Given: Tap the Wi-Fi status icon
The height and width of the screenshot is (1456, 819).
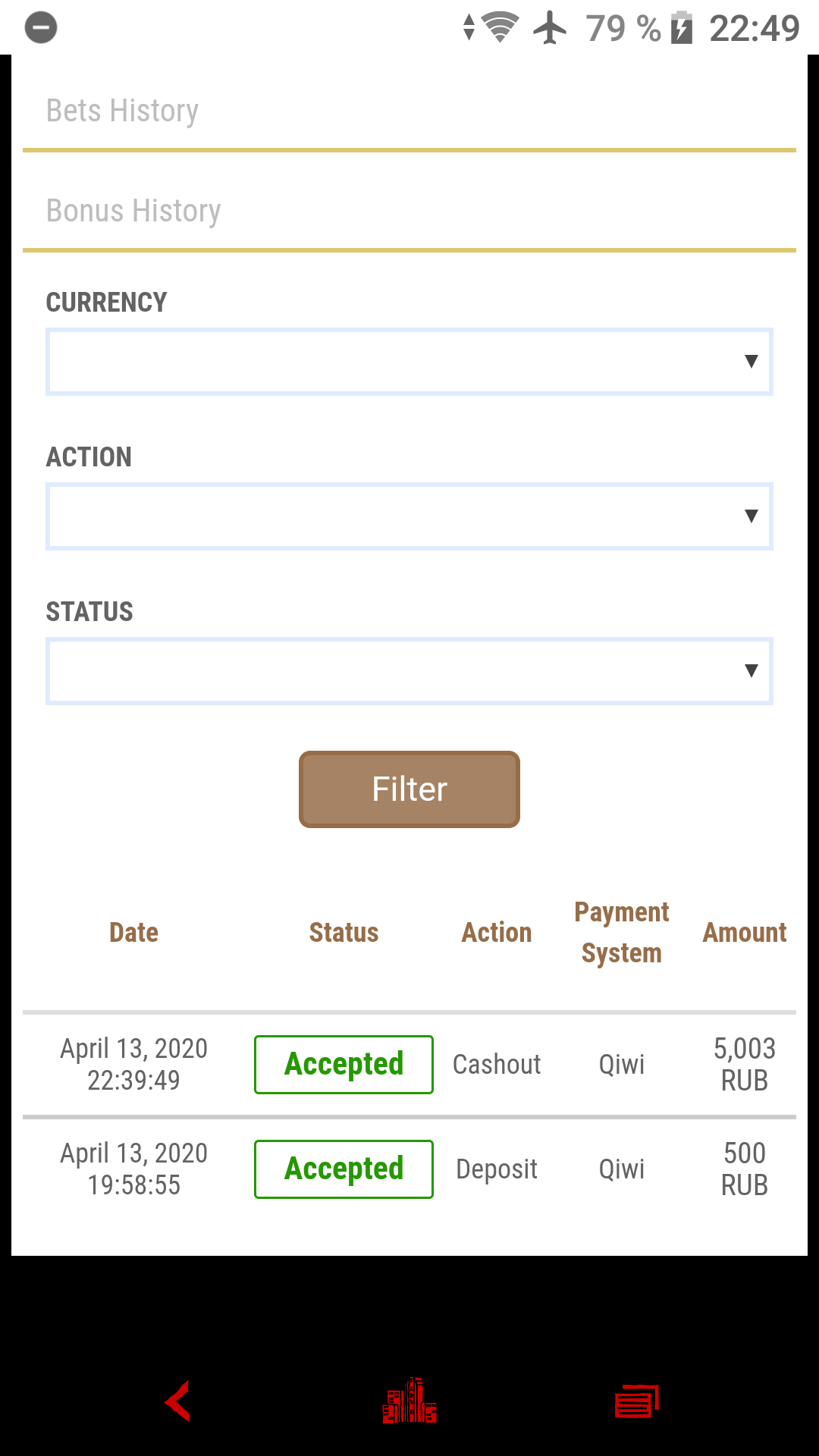Looking at the screenshot, I should pos(500,28).
